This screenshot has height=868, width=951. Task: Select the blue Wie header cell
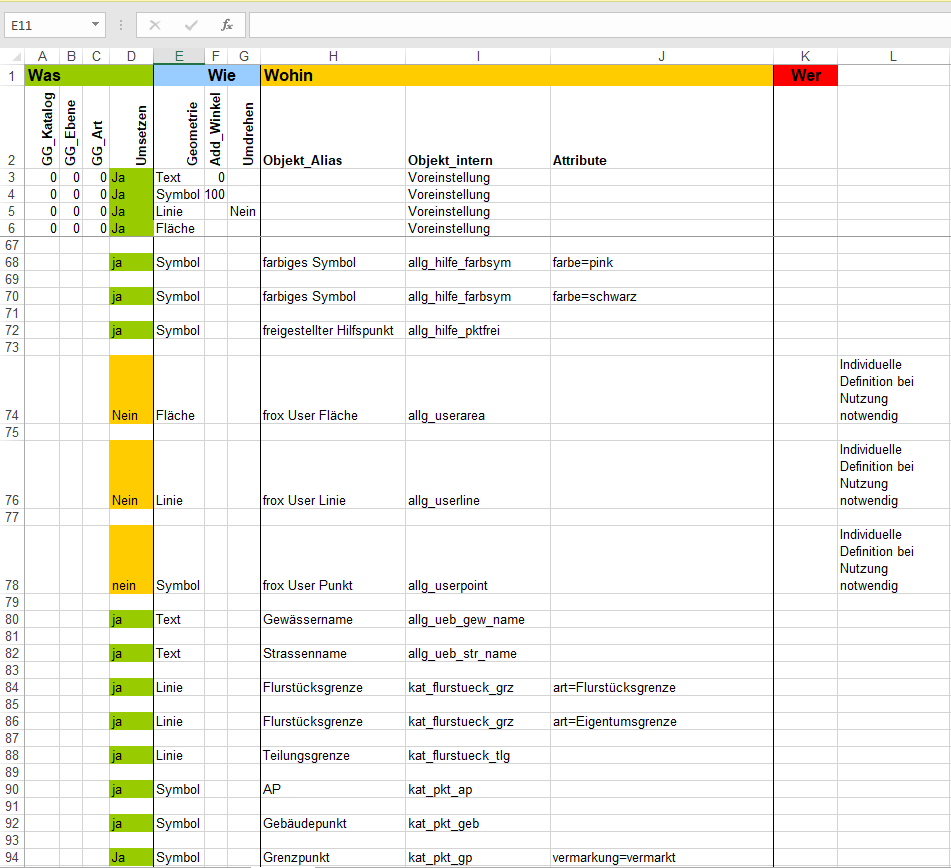point(206,75)
